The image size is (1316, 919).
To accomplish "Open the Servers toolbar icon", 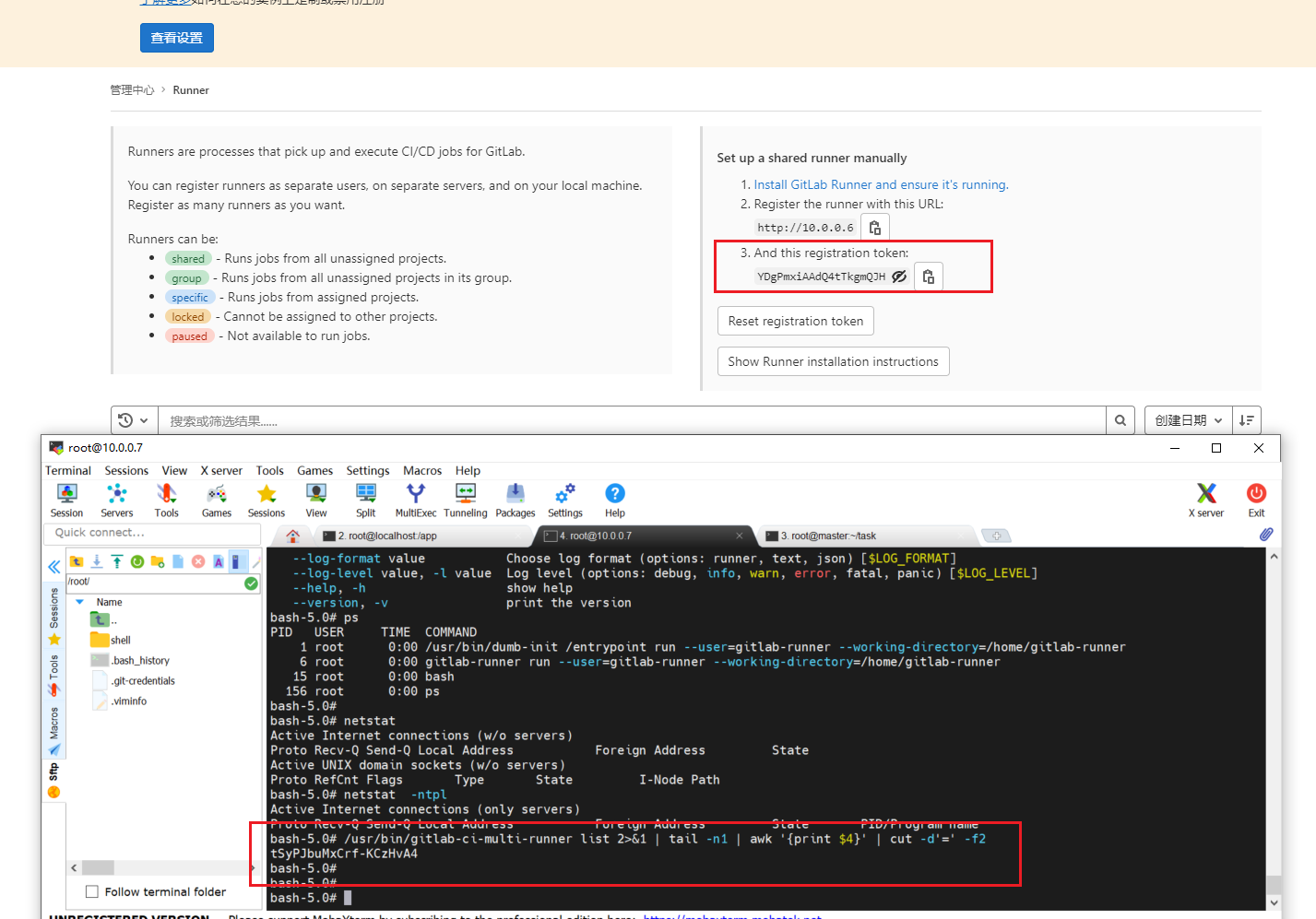I will [116, 501].
